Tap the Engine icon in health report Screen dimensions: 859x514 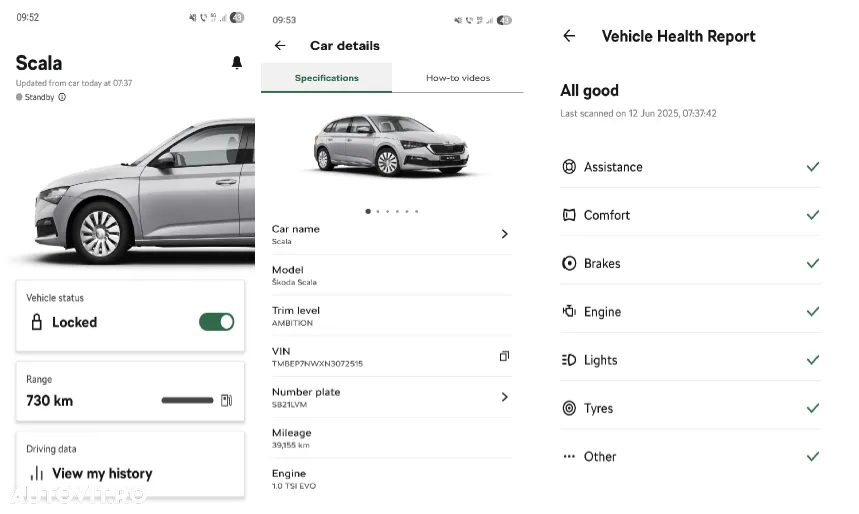569,311
